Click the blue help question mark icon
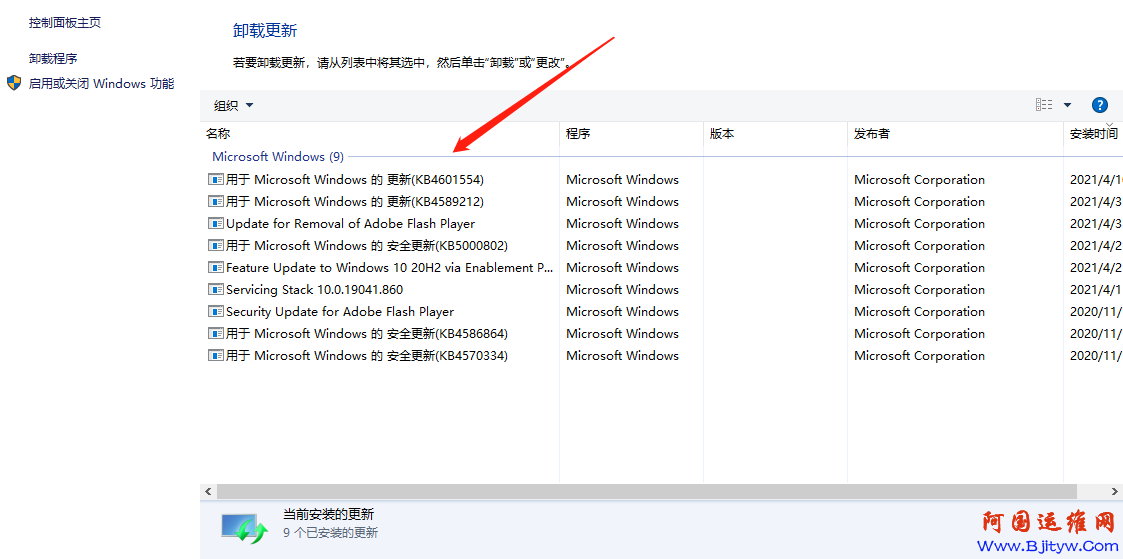 click(x=1099, y=105)
